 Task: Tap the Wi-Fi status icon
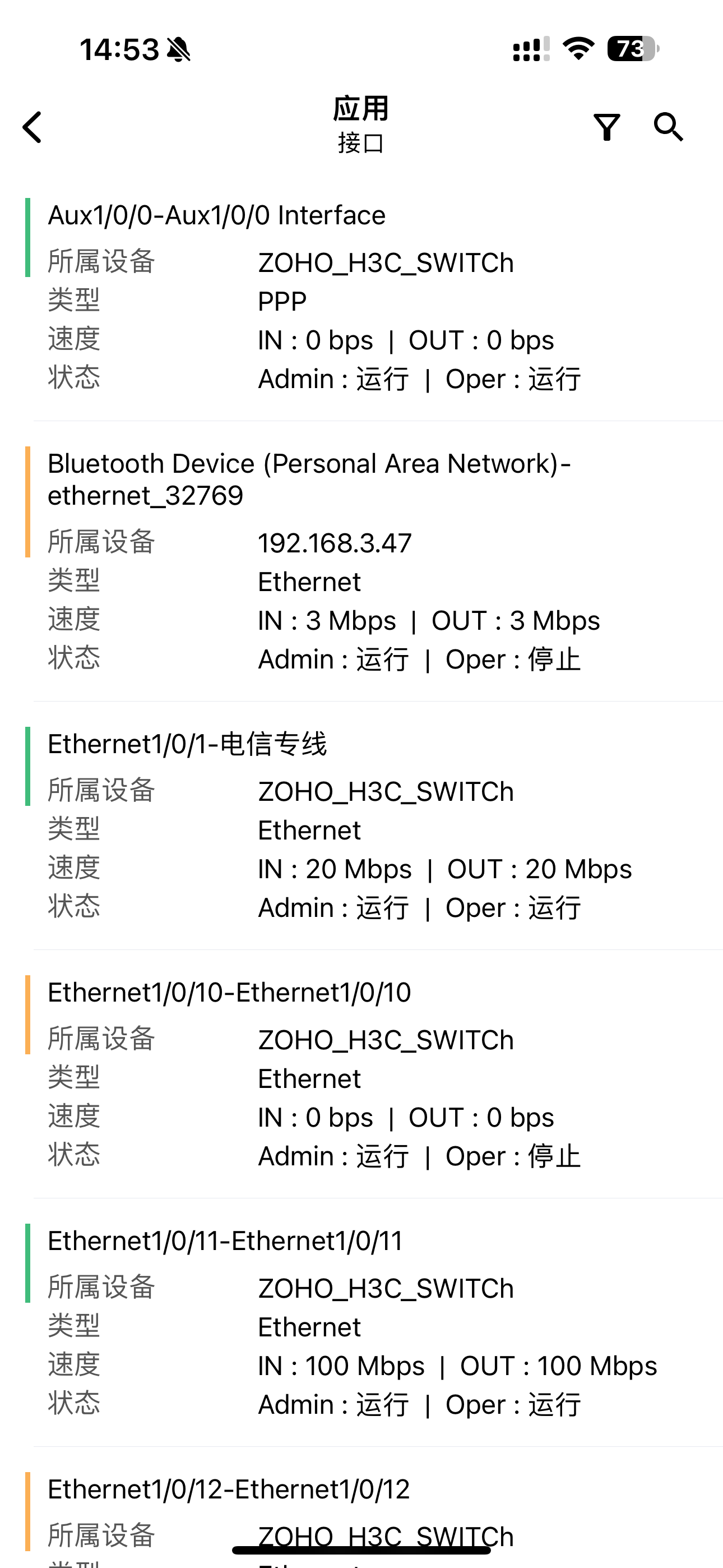[578, 49]
